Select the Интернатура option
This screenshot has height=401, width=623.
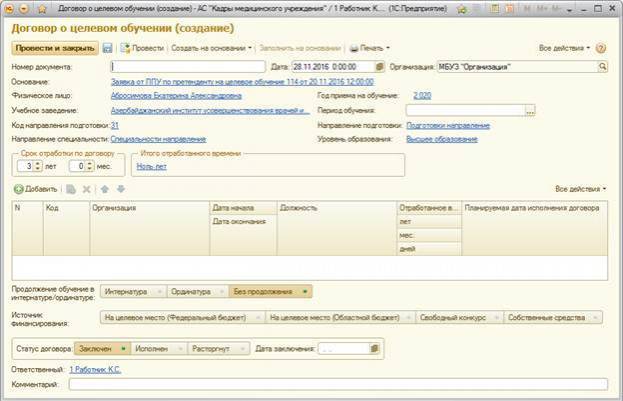pos(128,292)
